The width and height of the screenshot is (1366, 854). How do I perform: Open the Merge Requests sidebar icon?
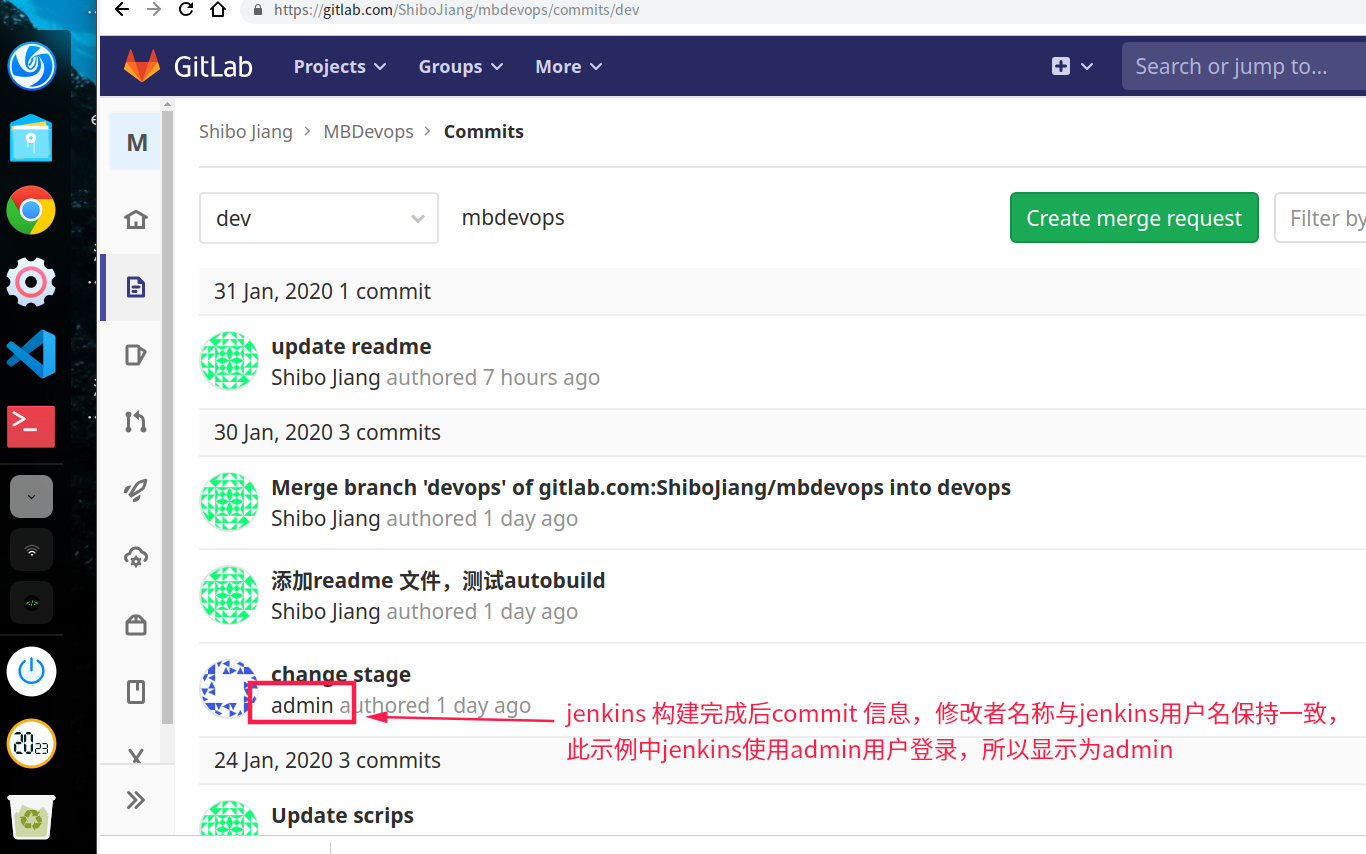coord(136,422)
